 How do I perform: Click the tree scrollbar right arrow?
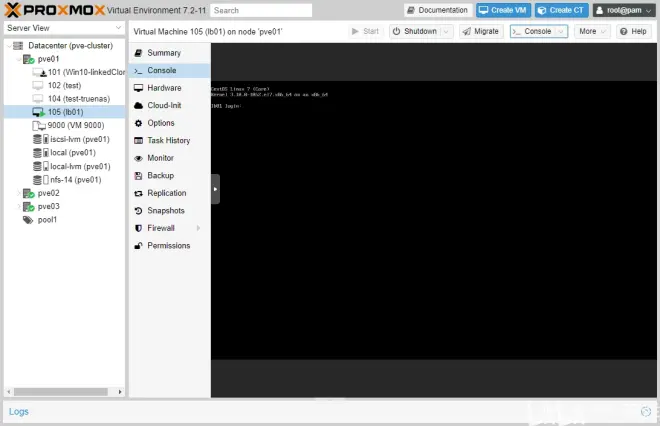tap(120, 392)
